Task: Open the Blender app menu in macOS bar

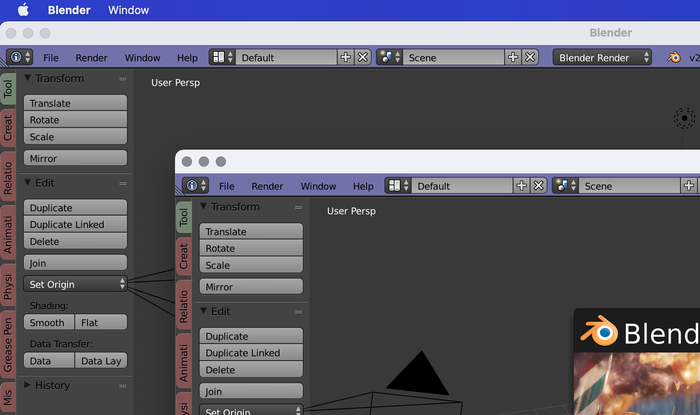Action: 69,10
